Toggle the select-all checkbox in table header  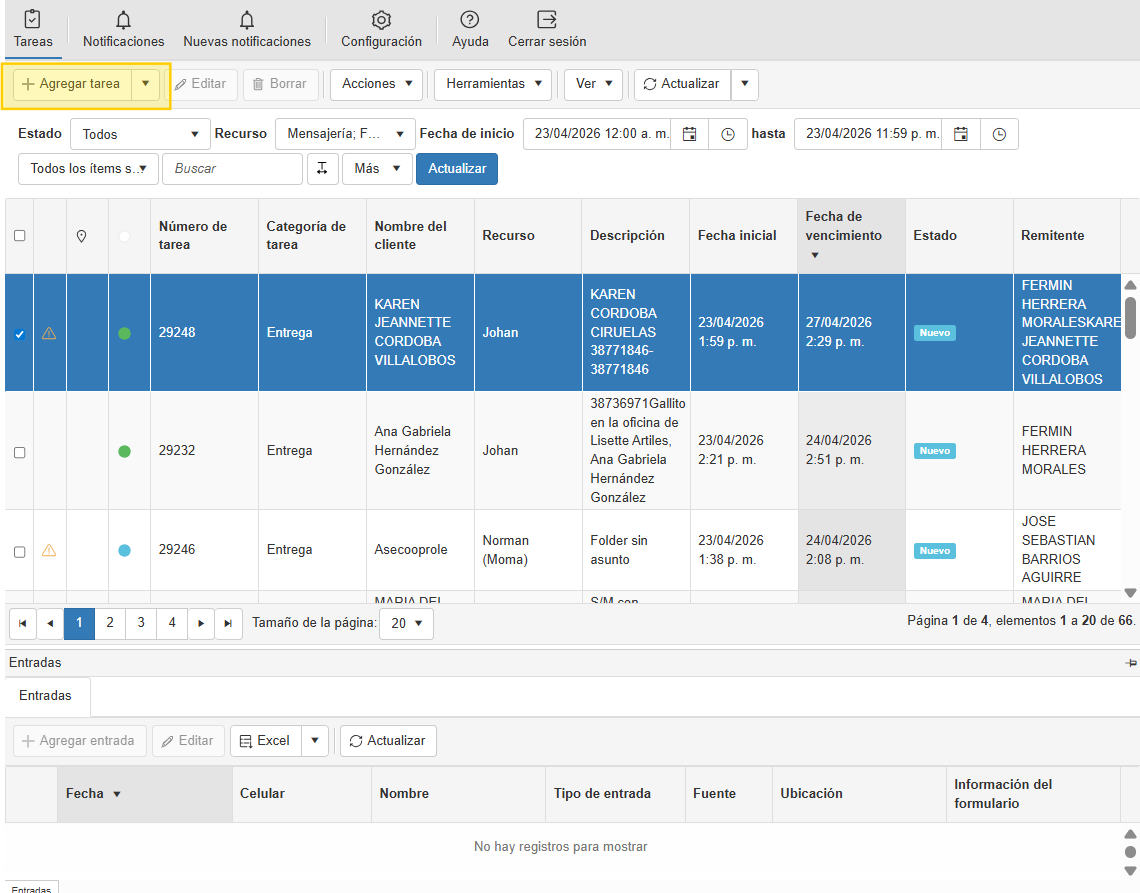[19, 236]
